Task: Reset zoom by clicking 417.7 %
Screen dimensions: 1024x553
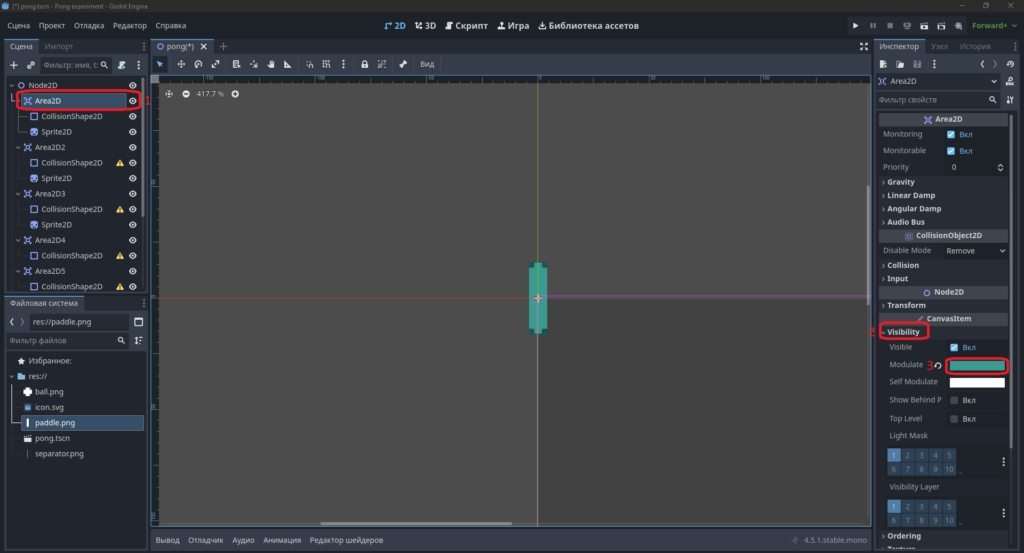Action: [210, 94]
